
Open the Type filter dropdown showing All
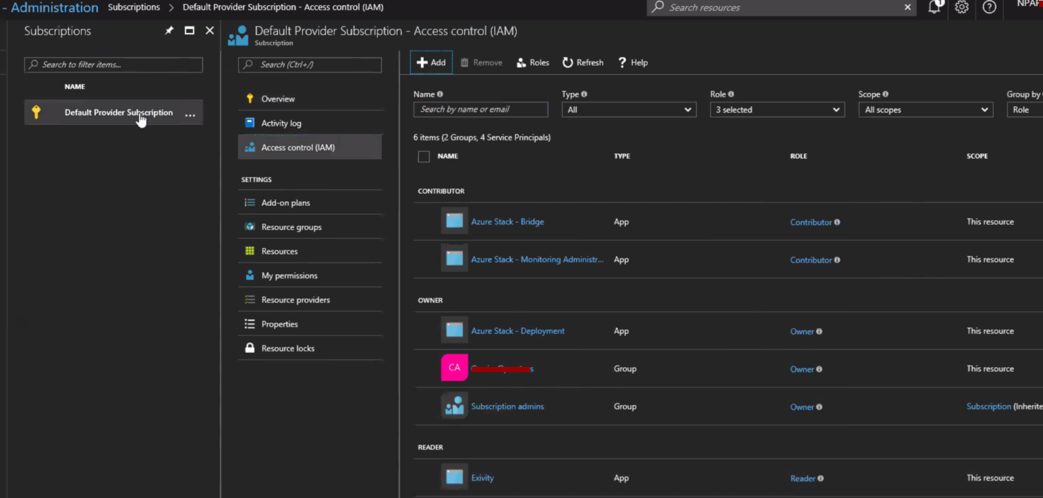coord(629,110)
